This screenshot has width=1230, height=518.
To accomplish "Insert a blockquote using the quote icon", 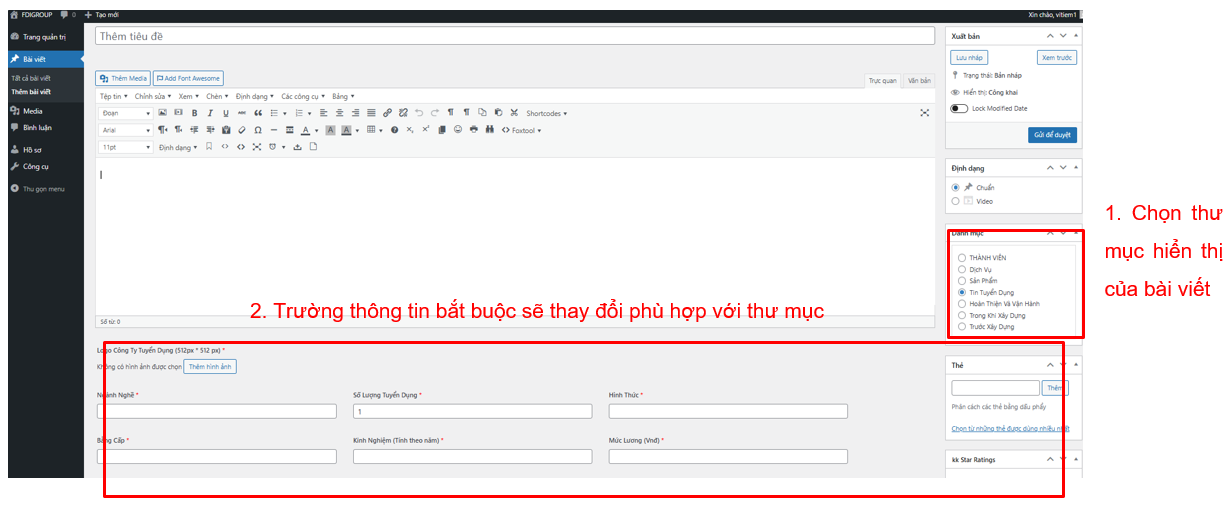I will click(258, 113).
